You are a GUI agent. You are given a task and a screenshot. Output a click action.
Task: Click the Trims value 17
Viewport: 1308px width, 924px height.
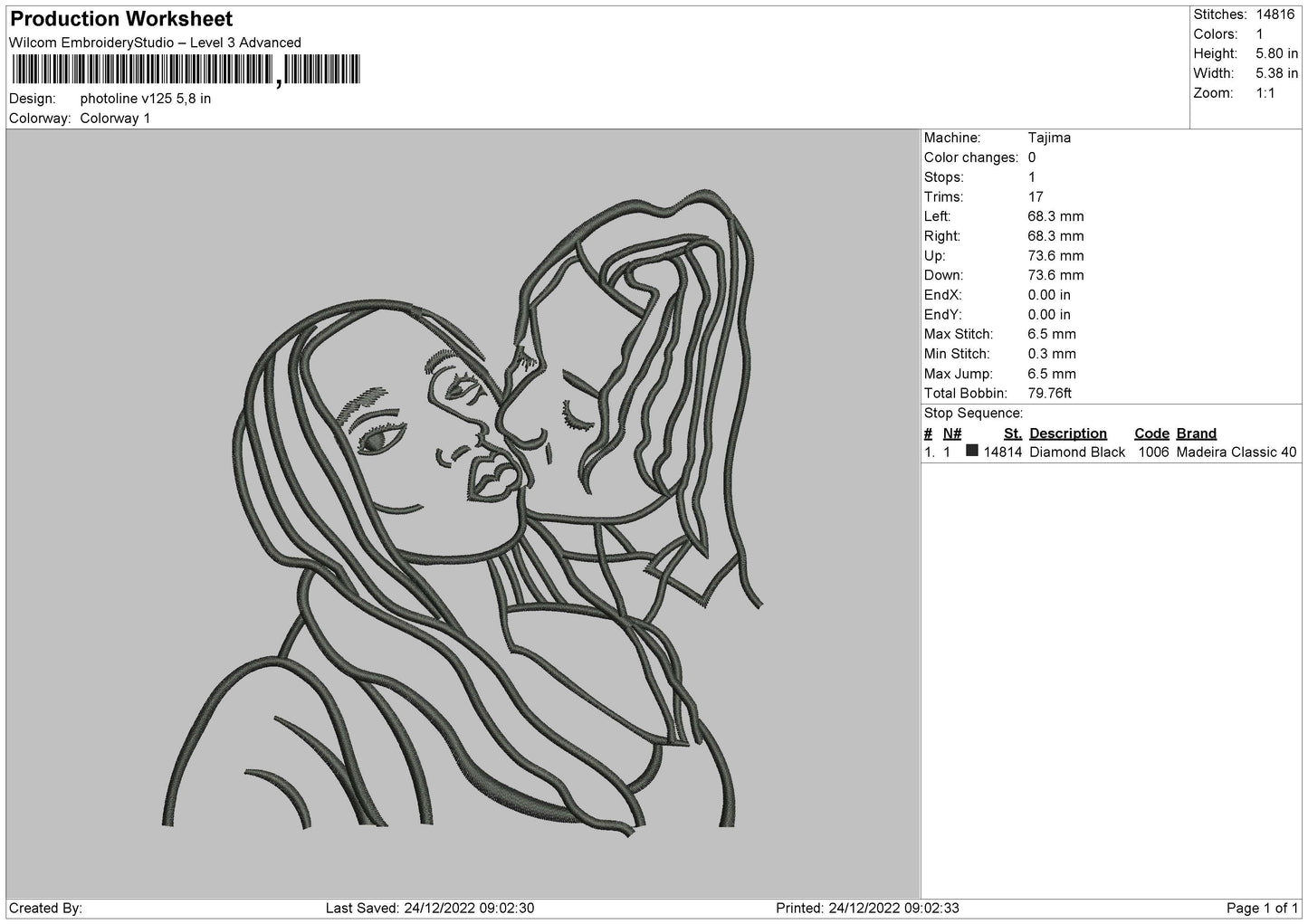(1036, 196)
